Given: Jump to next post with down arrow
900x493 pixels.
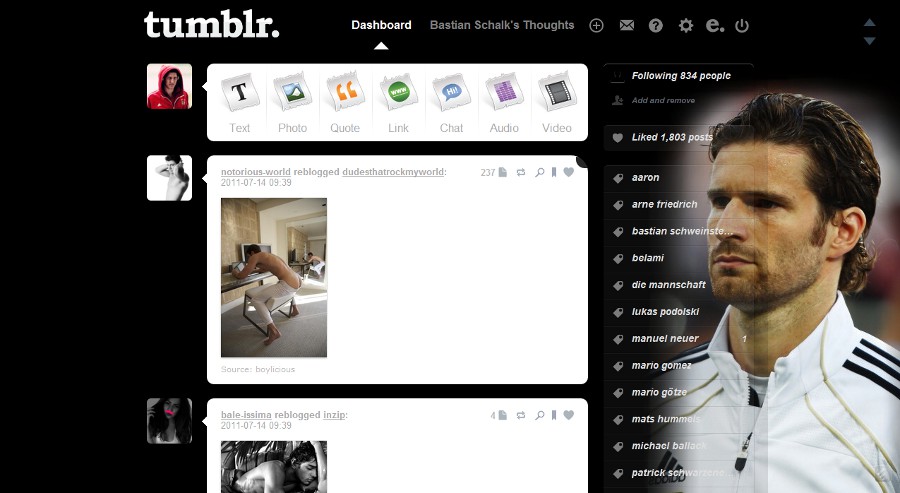Looking at the screenshot, I should click(x=870, y=41).
